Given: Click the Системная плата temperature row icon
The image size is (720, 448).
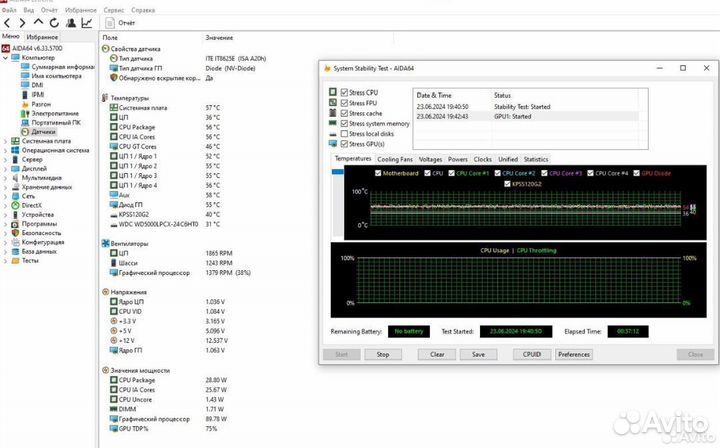Looking at the screenshot, I should tap(114, 107).
